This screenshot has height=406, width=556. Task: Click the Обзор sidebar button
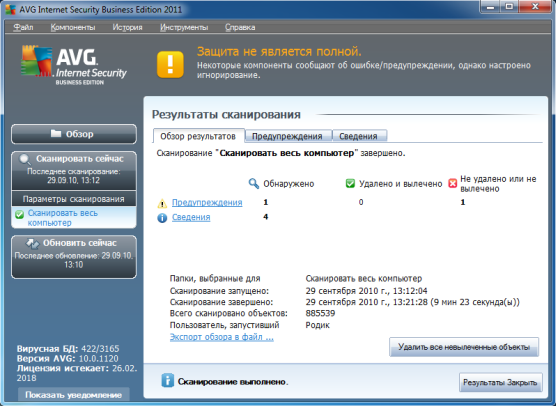(x=74, y=134)
